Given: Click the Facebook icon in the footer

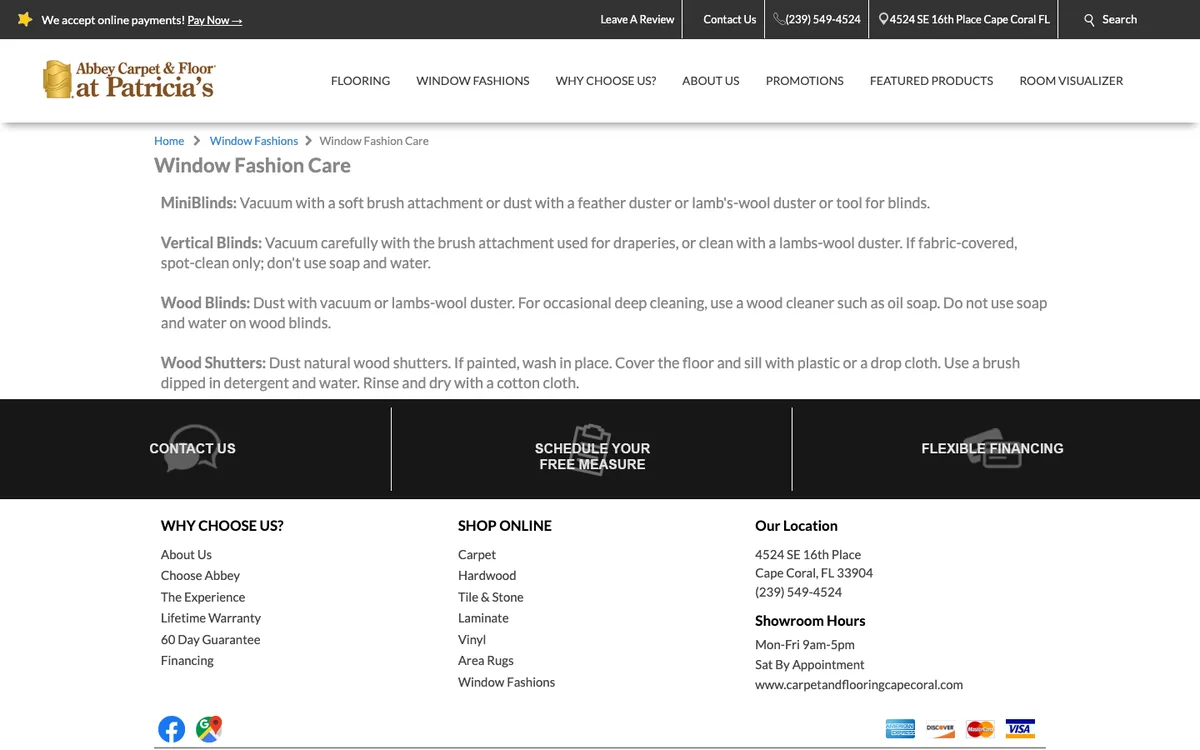Looking at the screenshot, I should point(172,729).
